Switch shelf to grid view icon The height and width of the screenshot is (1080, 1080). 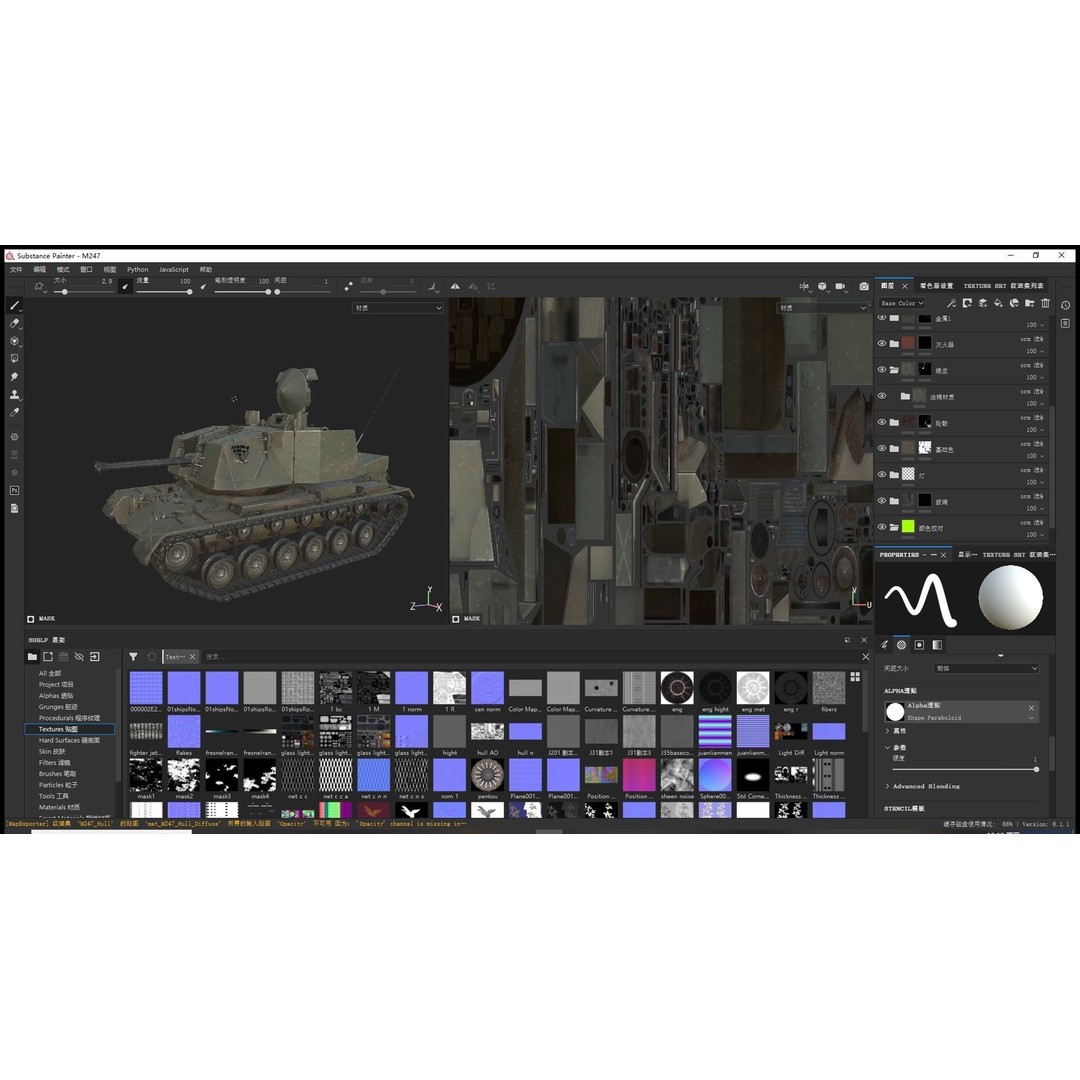pyautogui.click(x=855, y=677)
